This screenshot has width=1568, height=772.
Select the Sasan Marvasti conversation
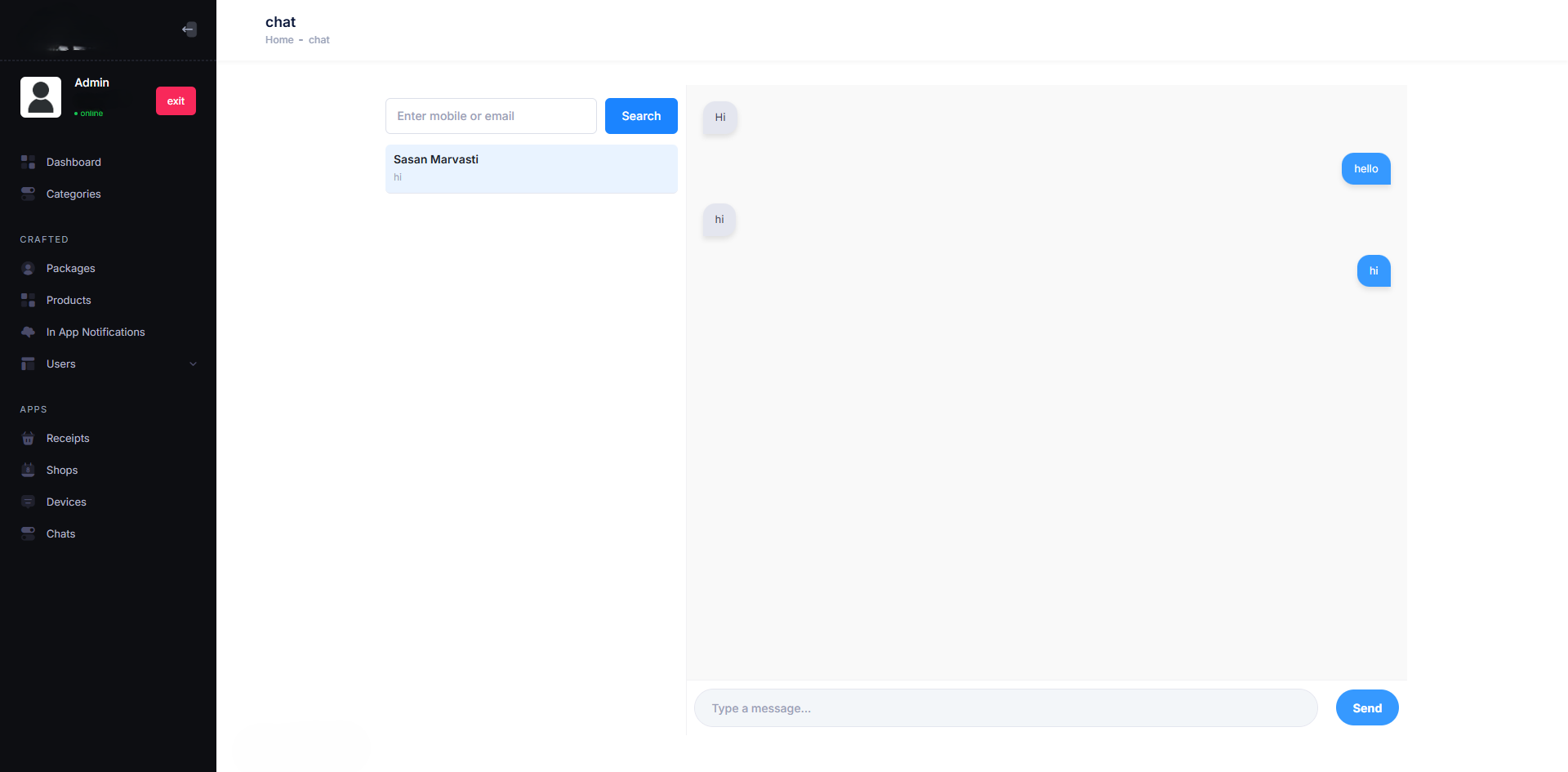(x=531, y=168)
